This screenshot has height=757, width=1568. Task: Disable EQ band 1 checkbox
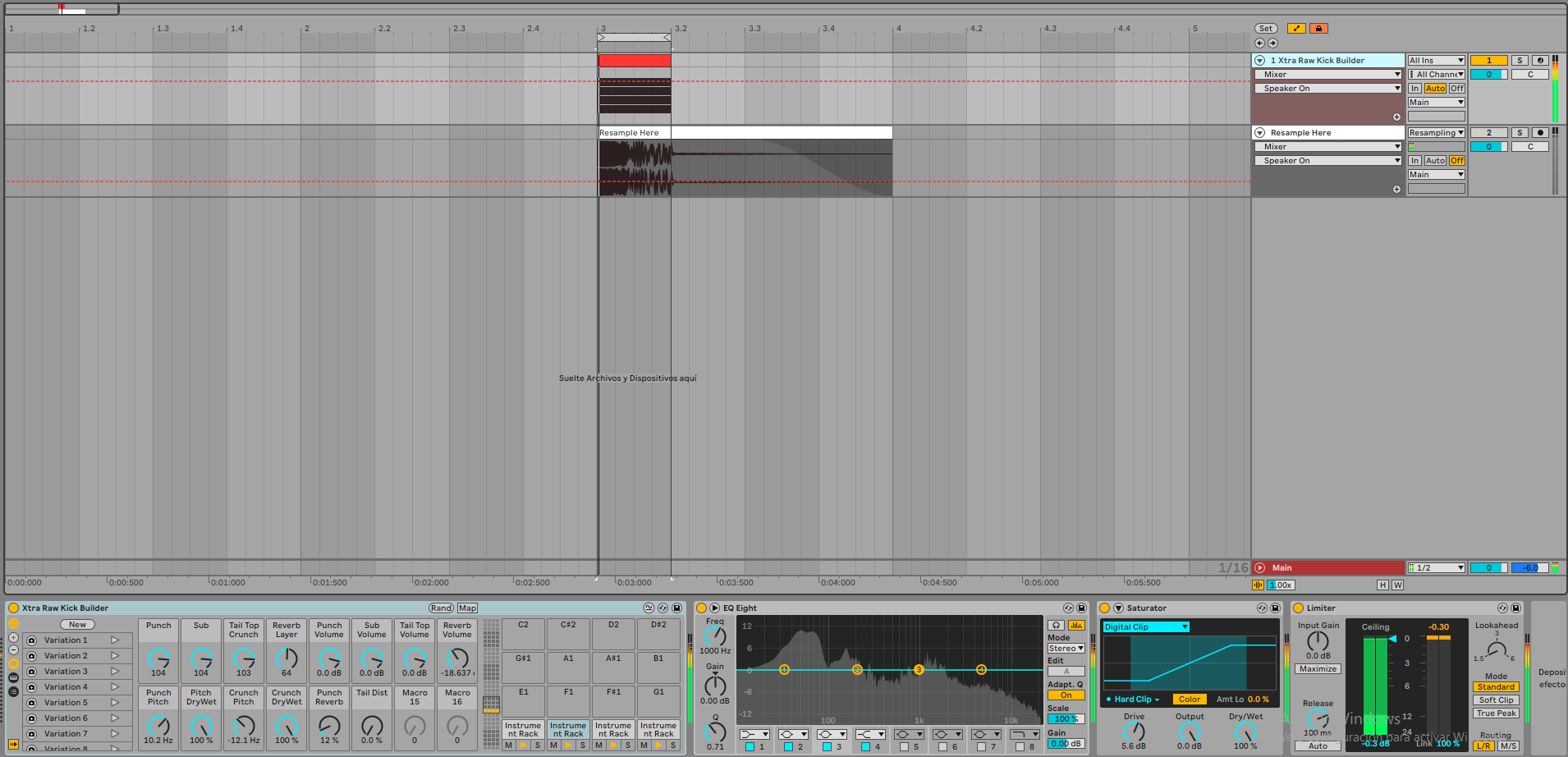click(x=750, y=747)
